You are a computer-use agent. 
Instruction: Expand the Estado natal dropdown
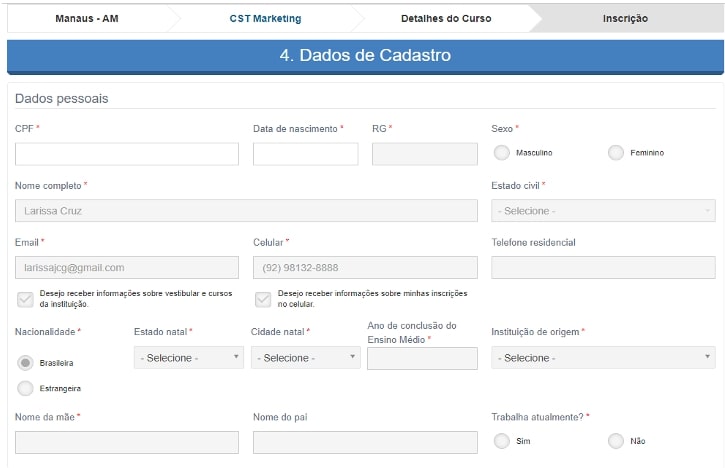coord(189,357)
